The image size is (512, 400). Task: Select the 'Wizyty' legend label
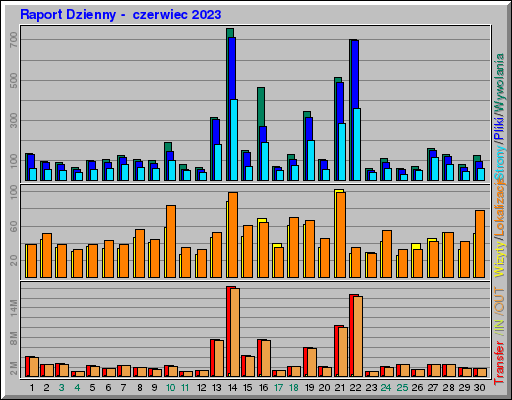click(500, 259)
